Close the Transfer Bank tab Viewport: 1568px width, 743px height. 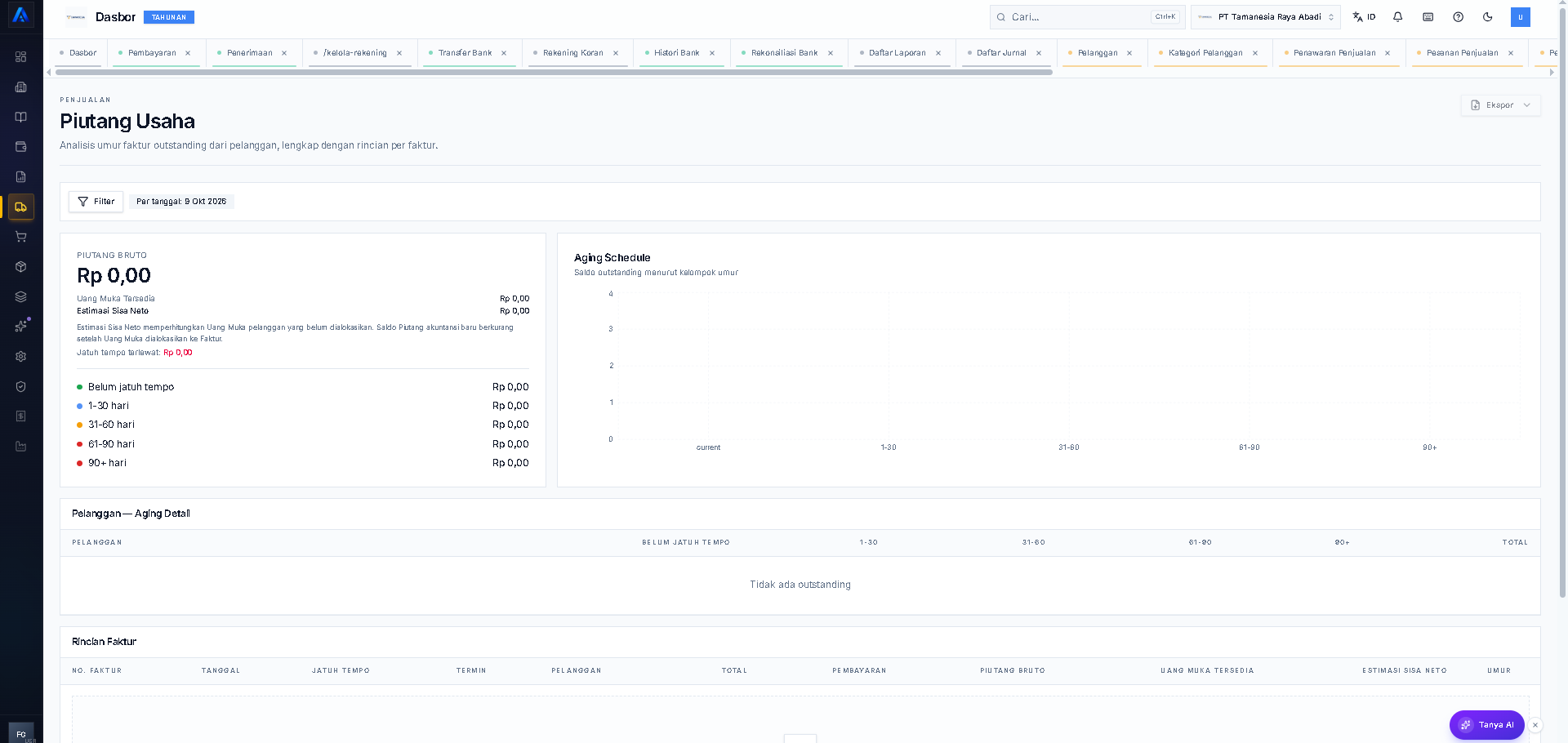[x=504, y=53]
